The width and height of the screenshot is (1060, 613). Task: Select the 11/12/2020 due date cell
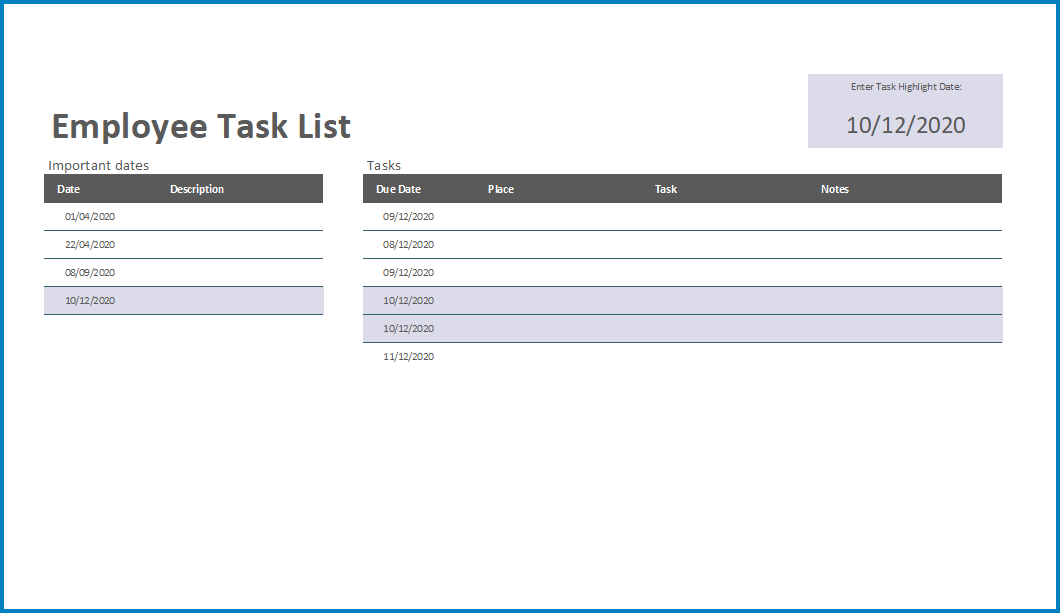click(x=409, y=356)
